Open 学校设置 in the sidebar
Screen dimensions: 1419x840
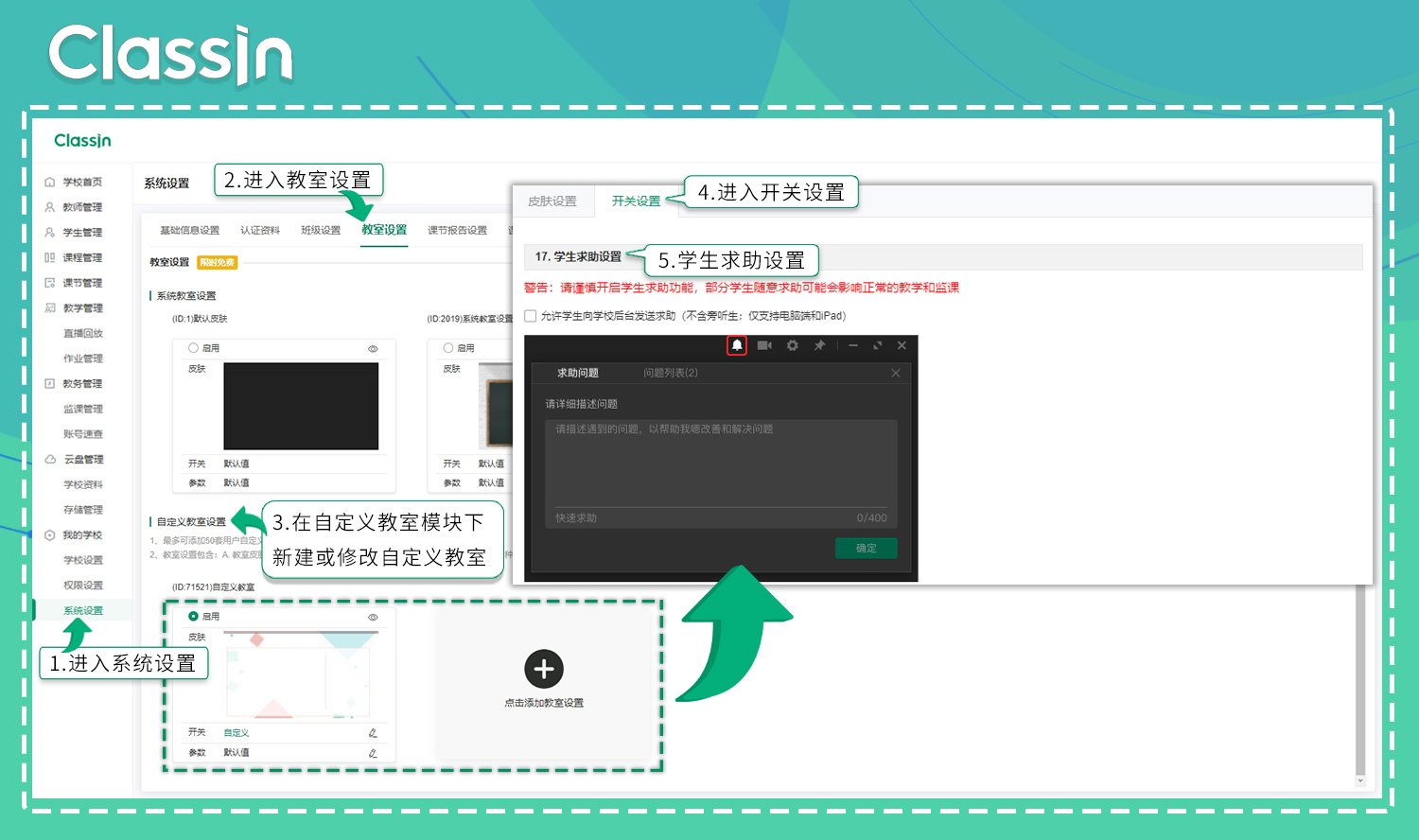coord(83,560)
